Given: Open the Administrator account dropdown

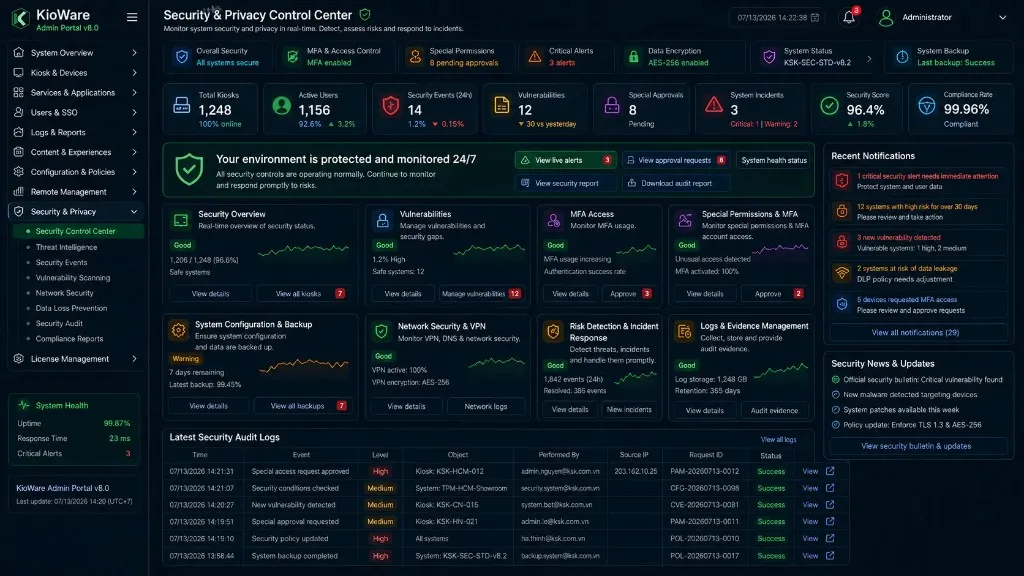Looking at the screenshot, I should tap(1002, 18).
